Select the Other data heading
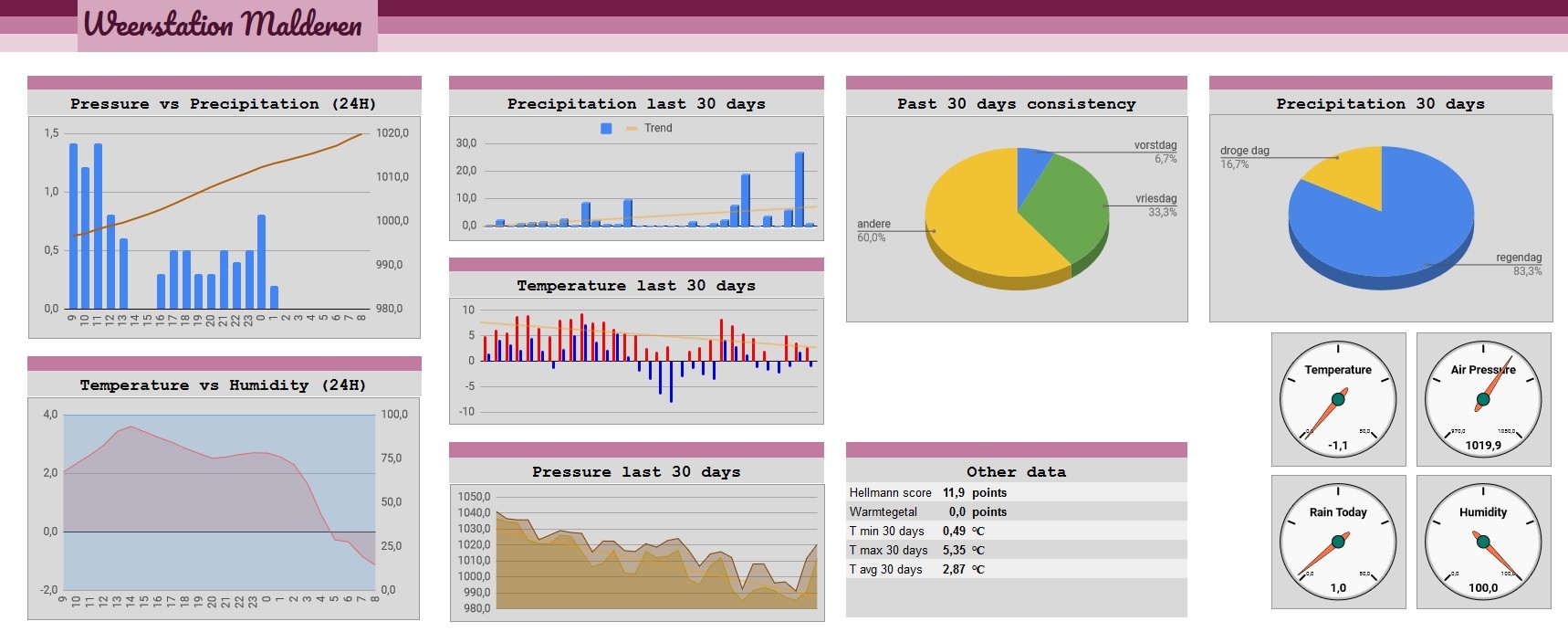 tap(1017, 472)
